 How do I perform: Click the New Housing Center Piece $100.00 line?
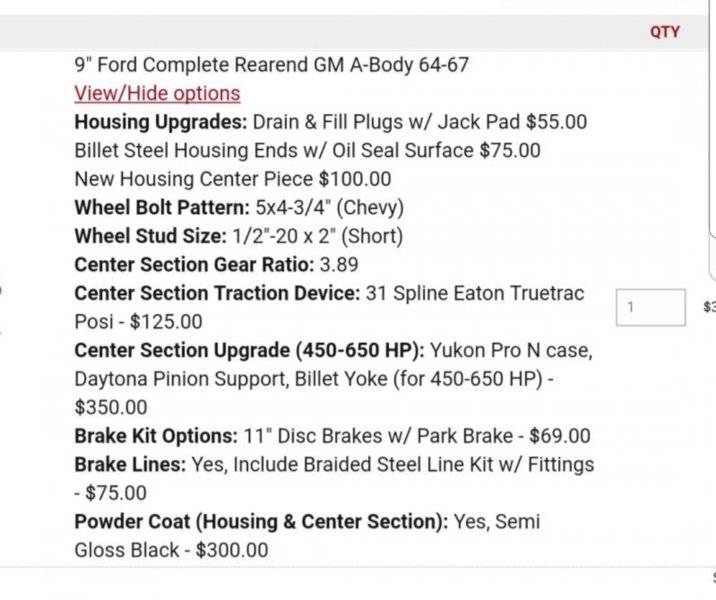(233, 179)
